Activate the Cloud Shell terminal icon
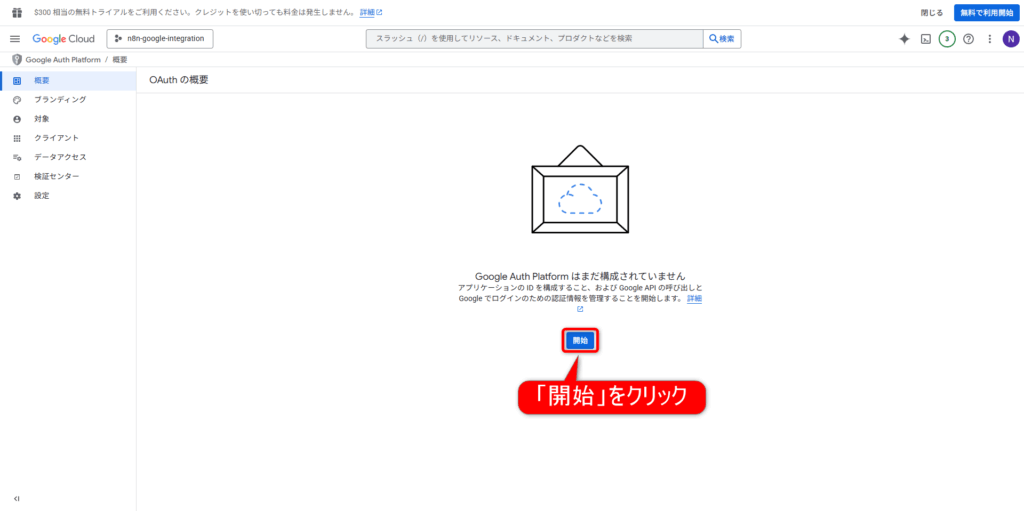 (x=926, y=39)
